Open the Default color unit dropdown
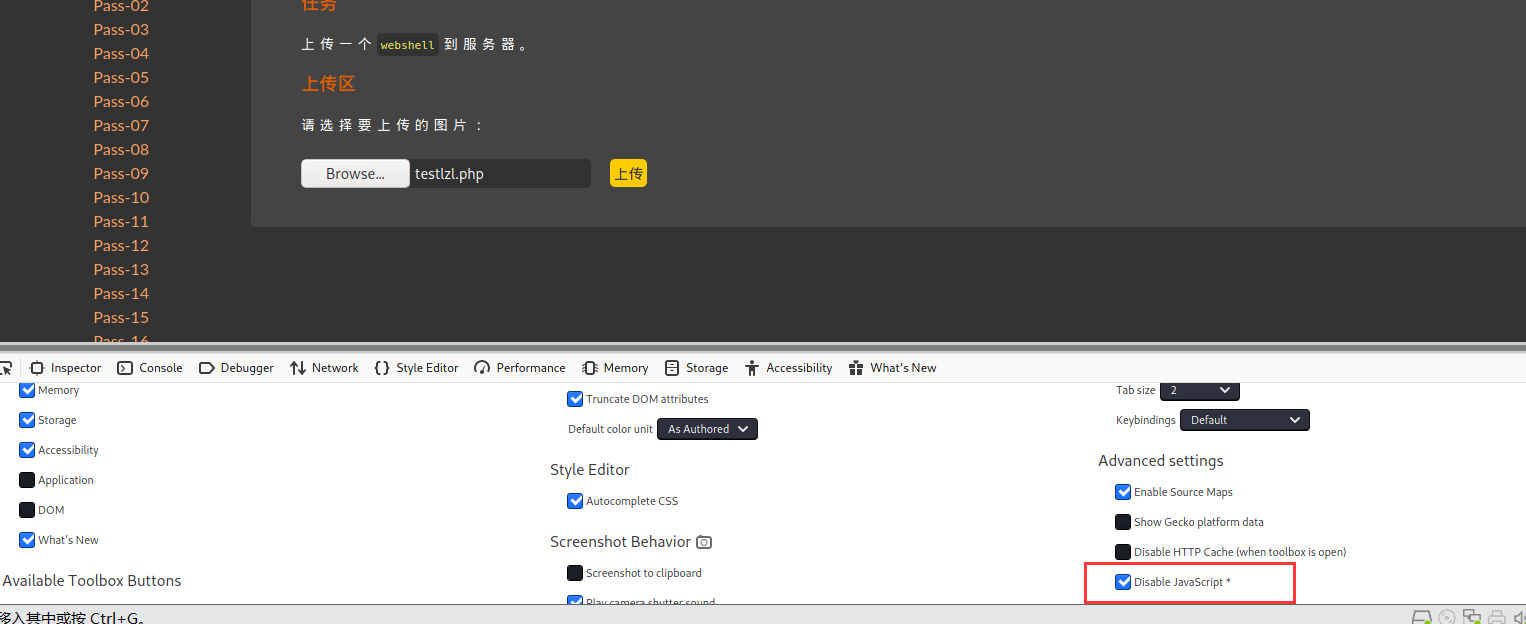The height and width of the screenshot is (624, 1526). click(x=707, y=429)
